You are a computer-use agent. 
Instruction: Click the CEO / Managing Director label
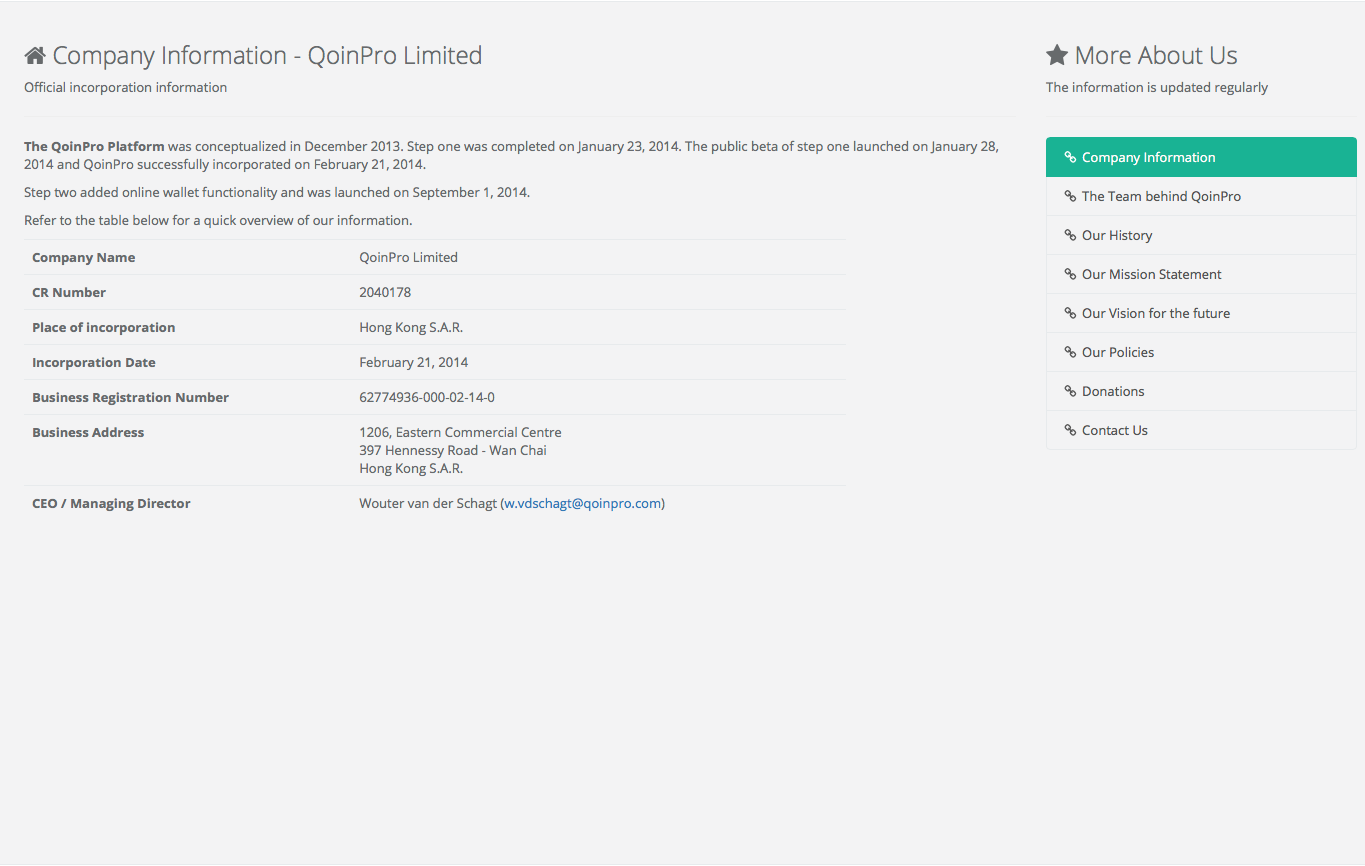tap(111, 503)
